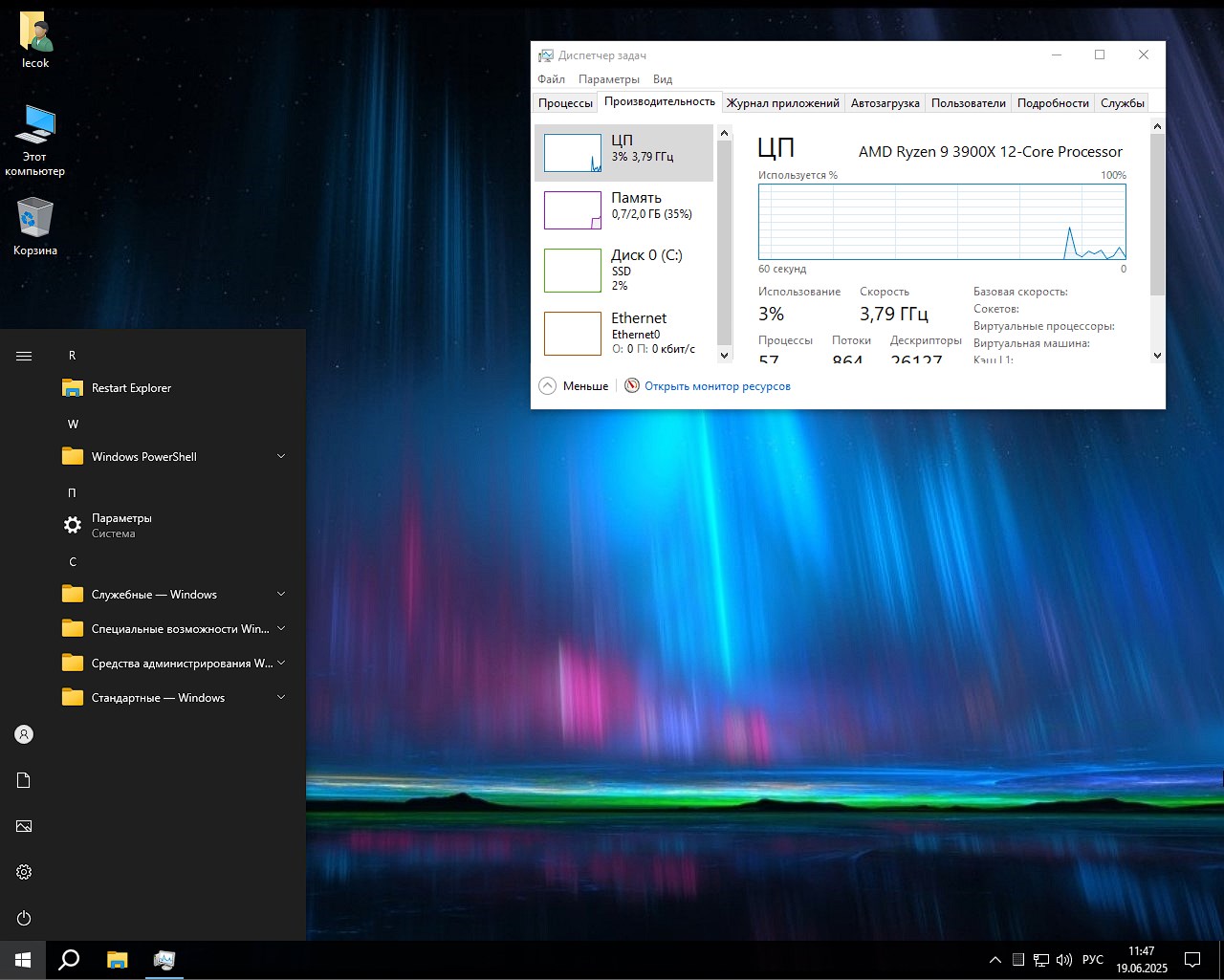Toggle the Start menu hamburger expand button
Viewport: 1224px width, 980px height.
[24, 356]
